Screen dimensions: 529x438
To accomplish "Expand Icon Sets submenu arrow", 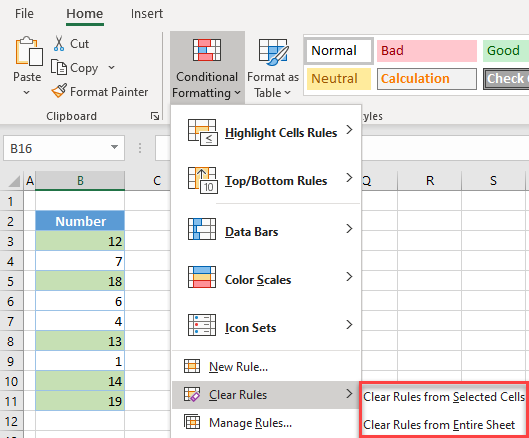I will click(x=350, y=325).
